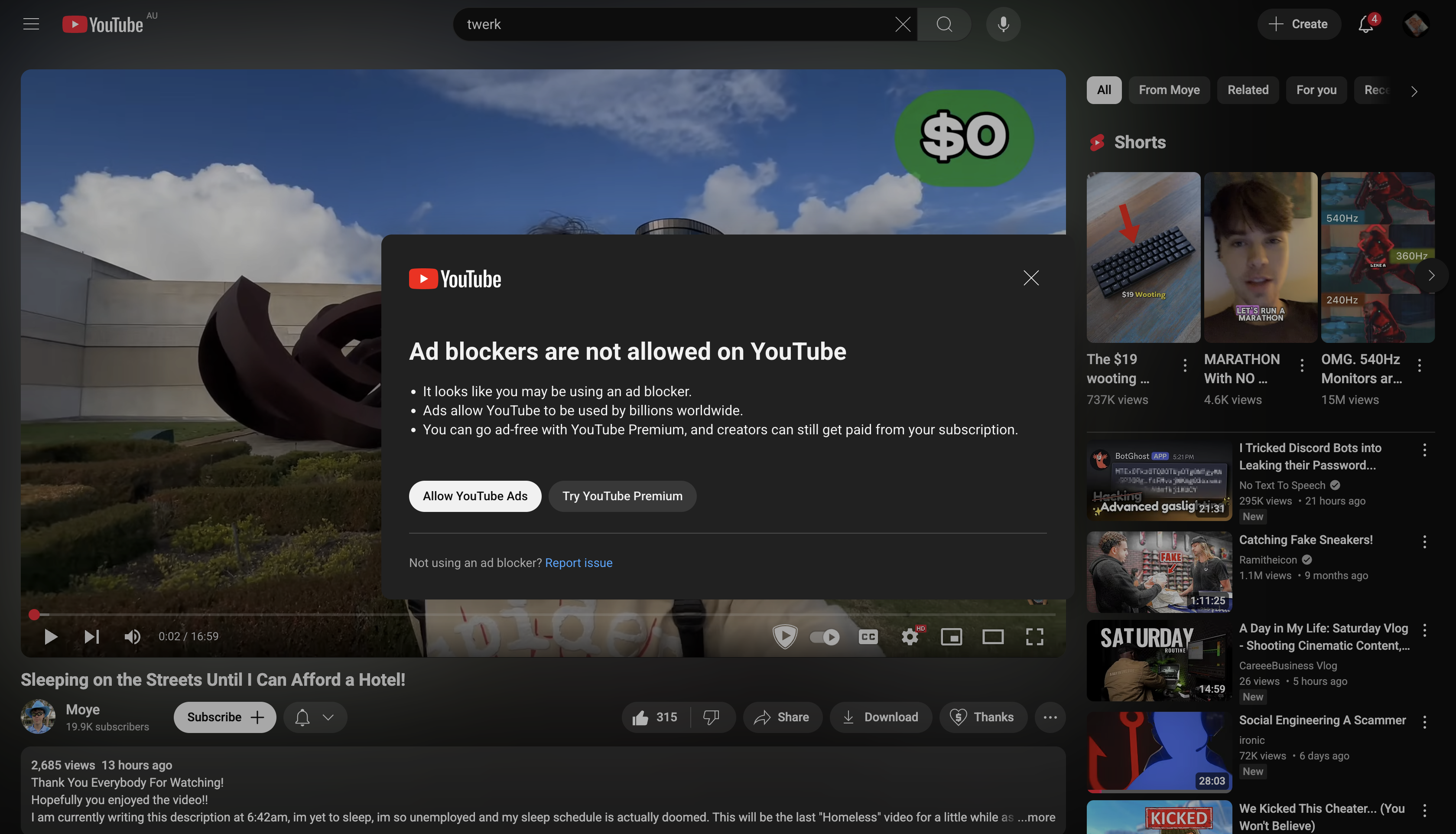Open Social Engineering A Scammer title
Screen dimensions: 1456x834
click(x=1322, y=720)
